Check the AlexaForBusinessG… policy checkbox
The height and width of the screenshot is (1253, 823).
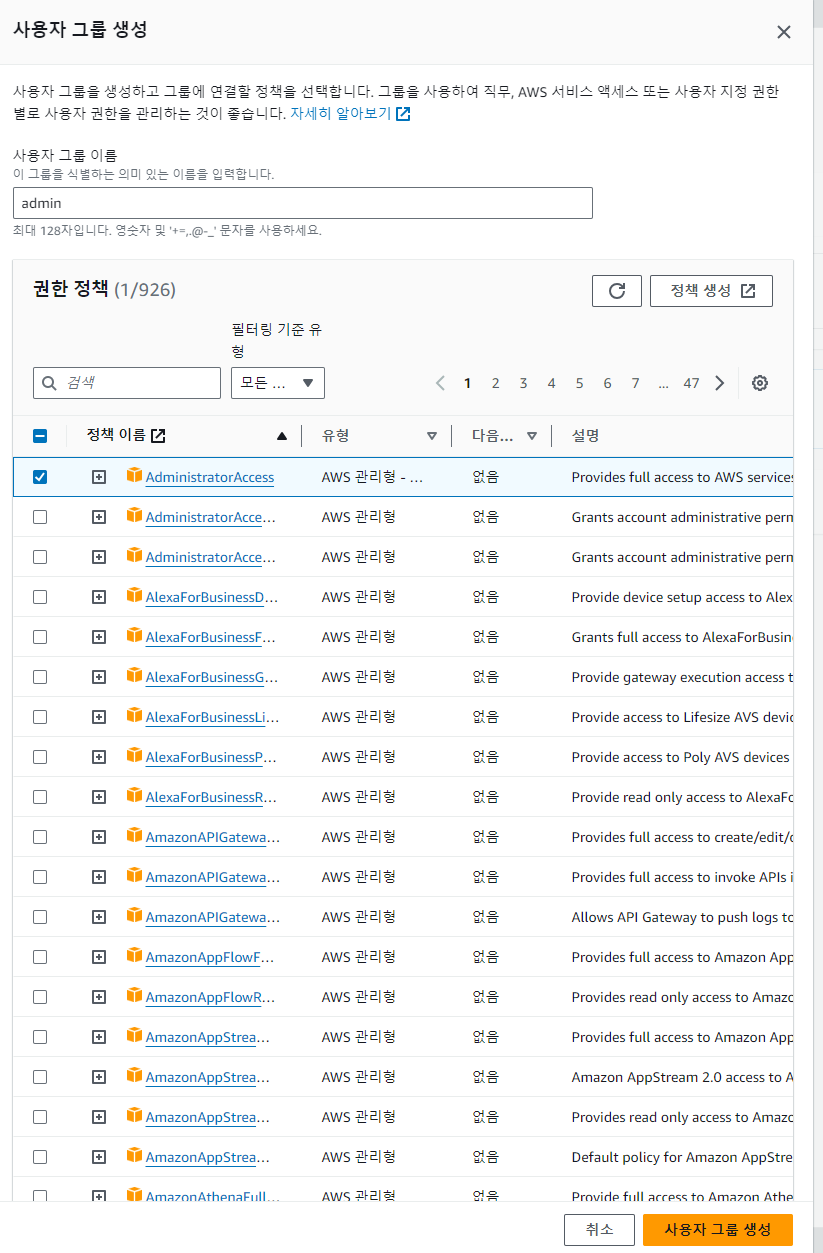pyautogui.click(x=40, y=677)
